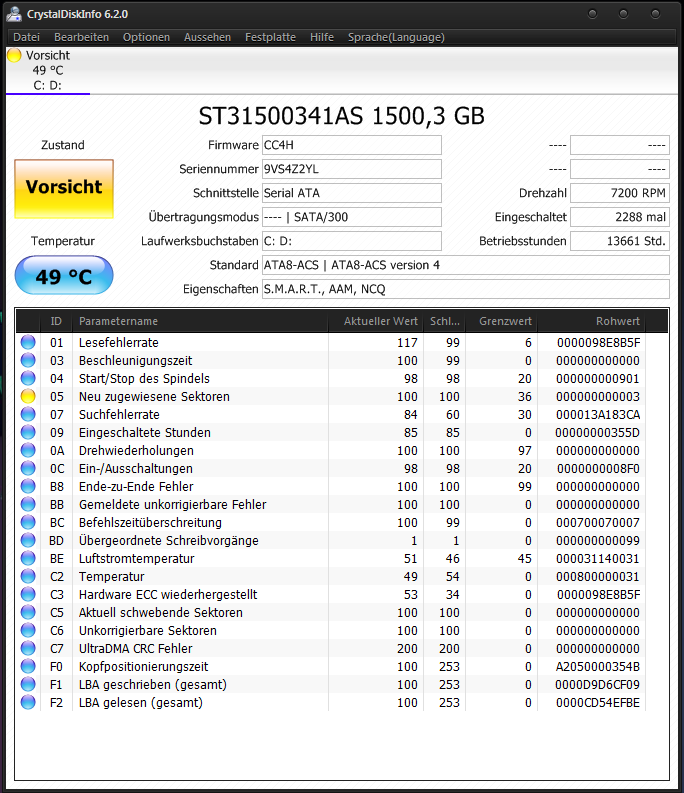Click status icon of Unkorrigierbare Sektoren row
The height and width of the screenshot is (793, 684).
click(x=28, y=631)
